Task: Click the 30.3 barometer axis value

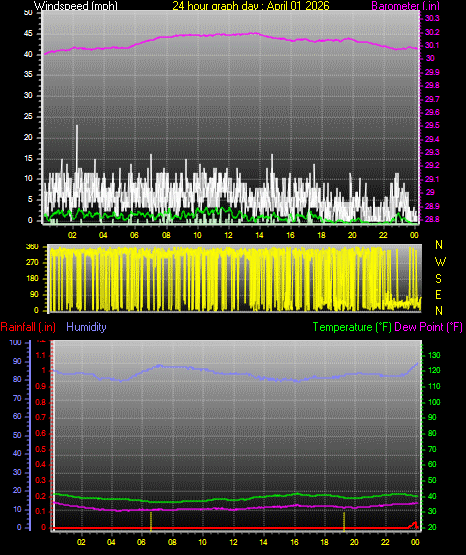Action: pos(432,19)
